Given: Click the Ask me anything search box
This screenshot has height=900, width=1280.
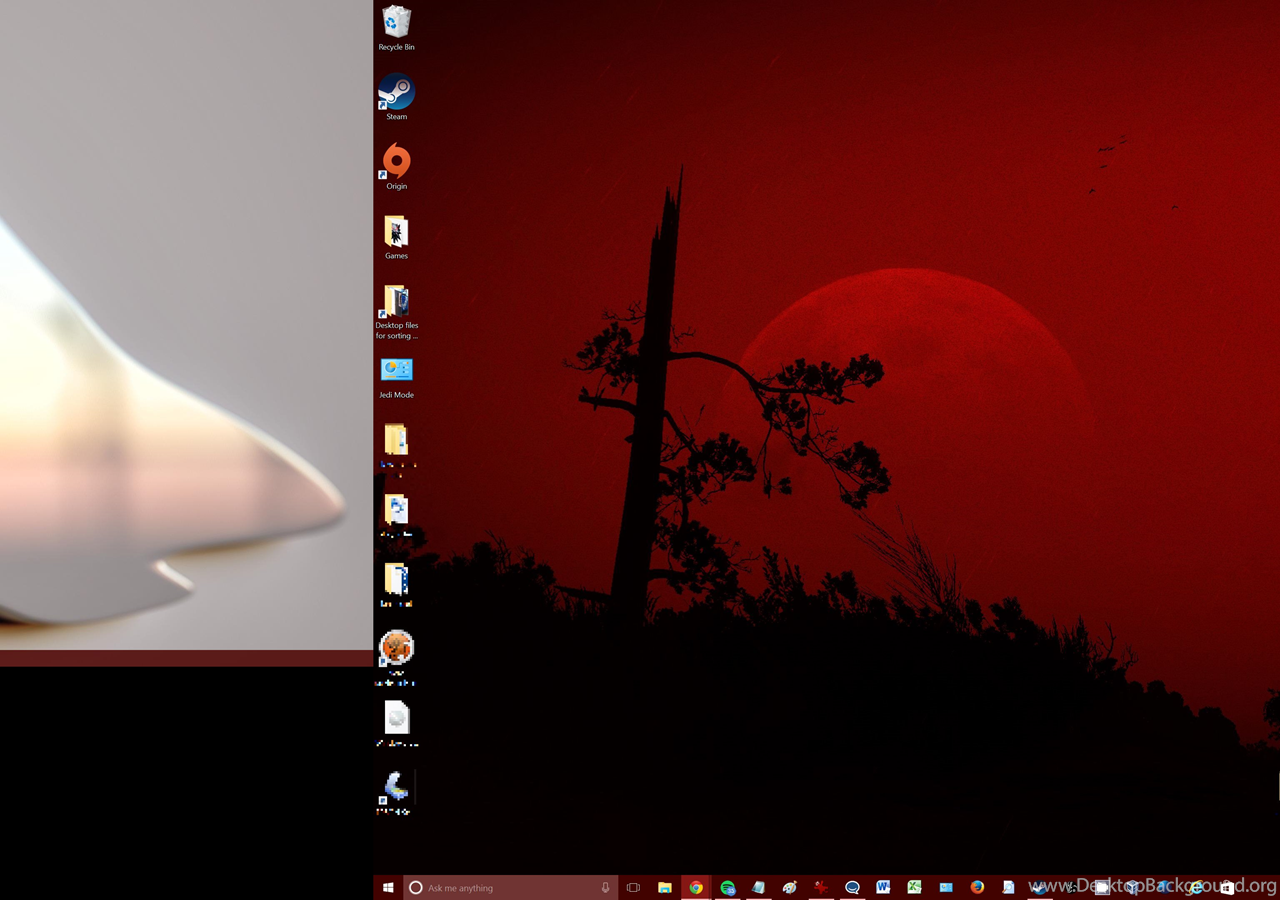Looking at the screenshot, I should click(x=510, y=888).
